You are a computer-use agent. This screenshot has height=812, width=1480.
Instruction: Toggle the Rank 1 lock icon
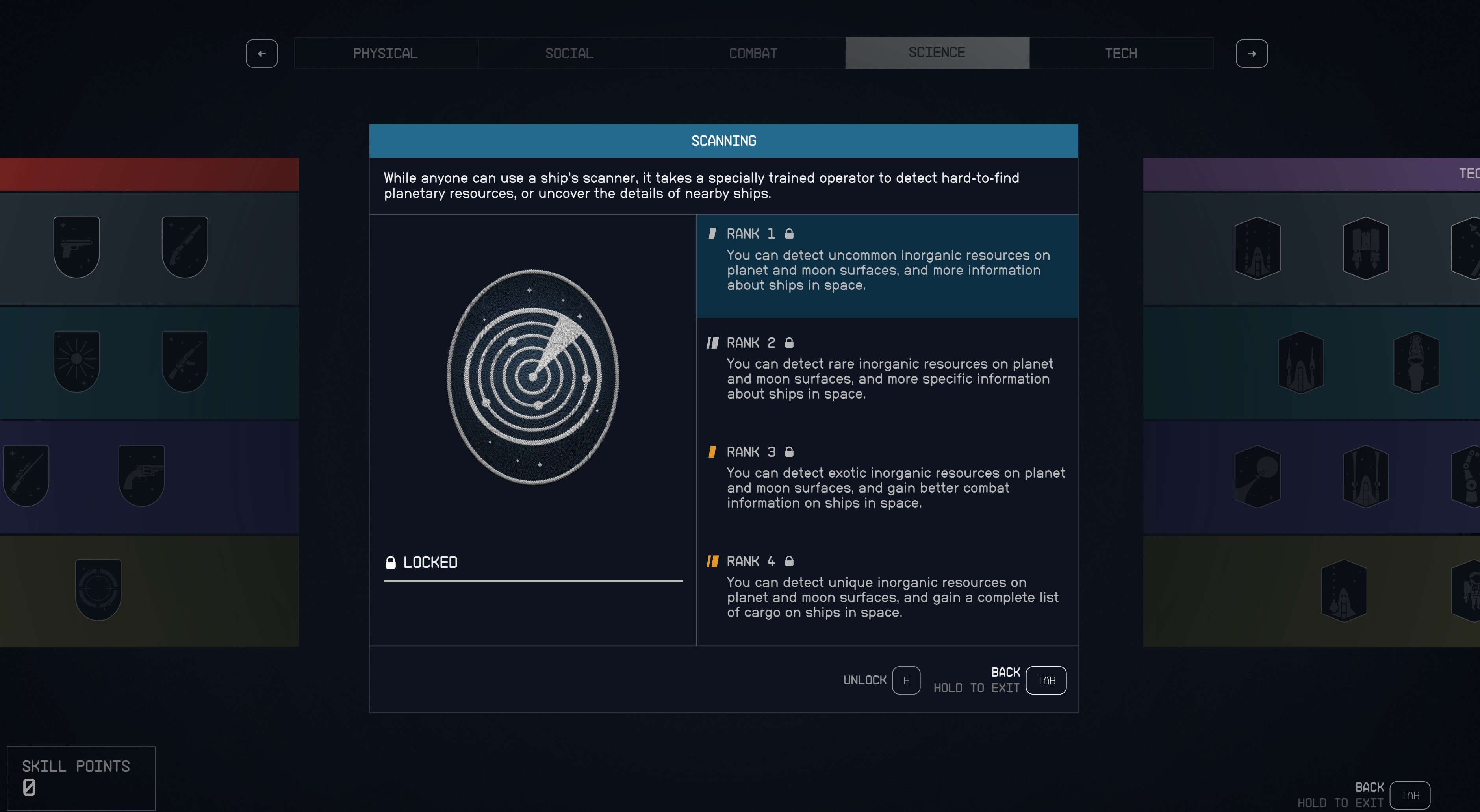[x=790, y=233]
